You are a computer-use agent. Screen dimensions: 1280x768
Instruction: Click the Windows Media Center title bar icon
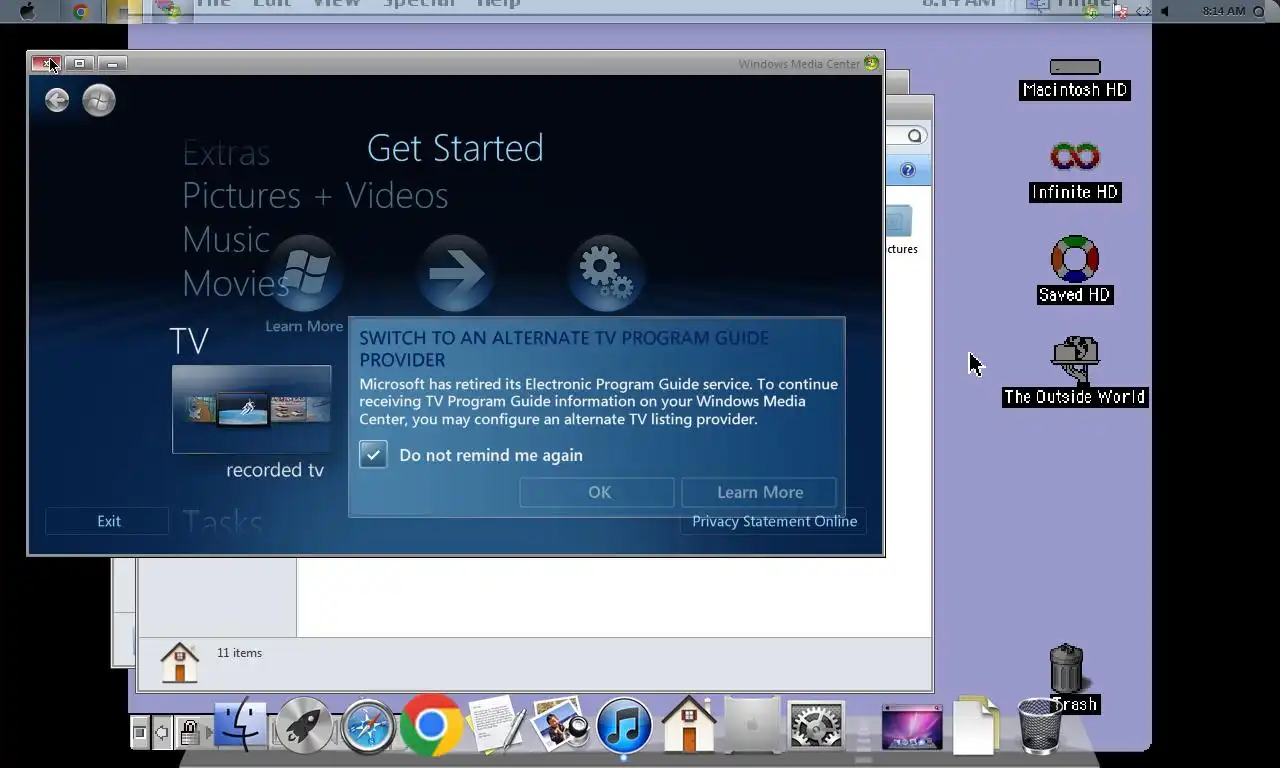[x=871, y=63]
